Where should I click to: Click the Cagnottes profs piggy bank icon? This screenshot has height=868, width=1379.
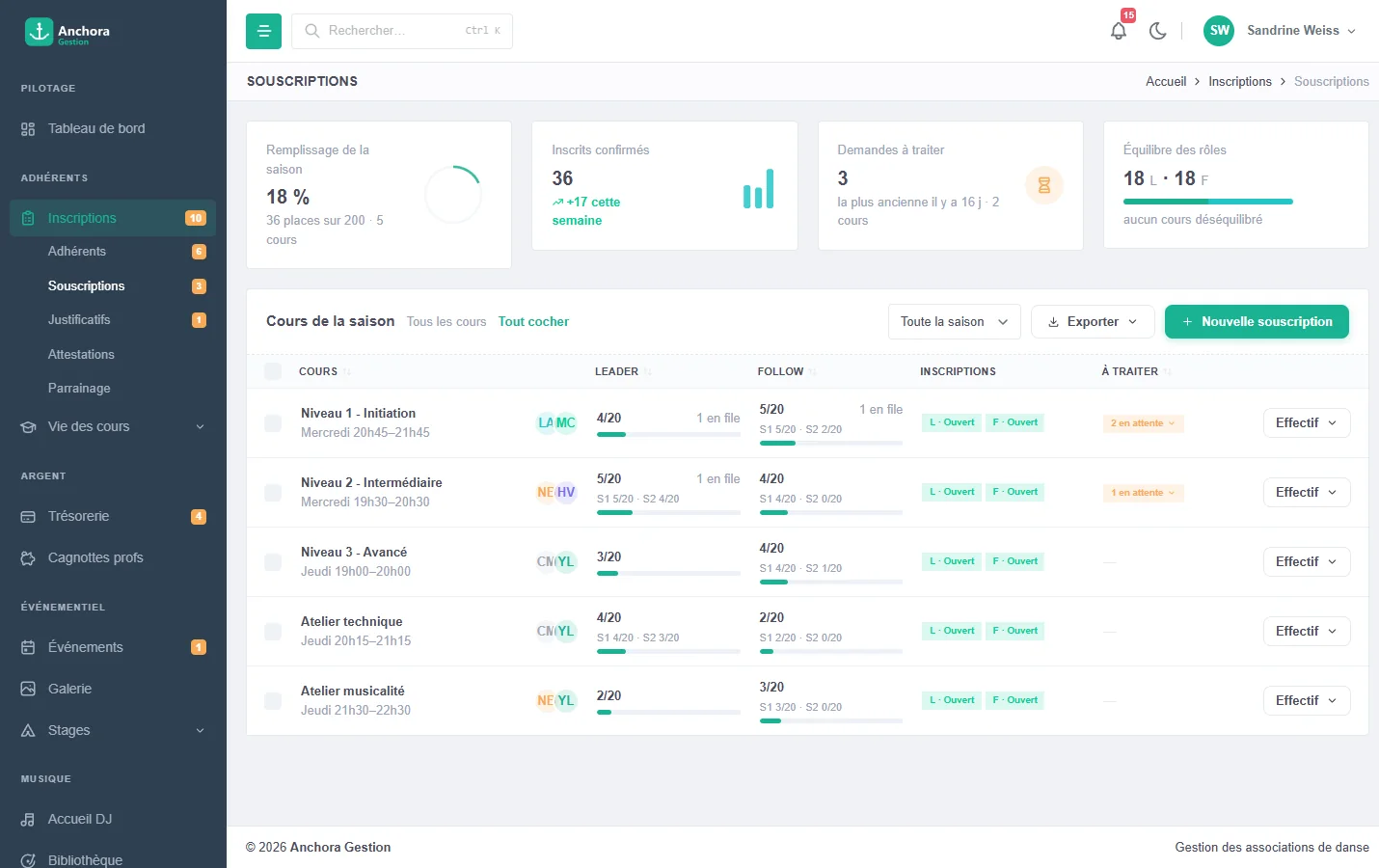28,558
